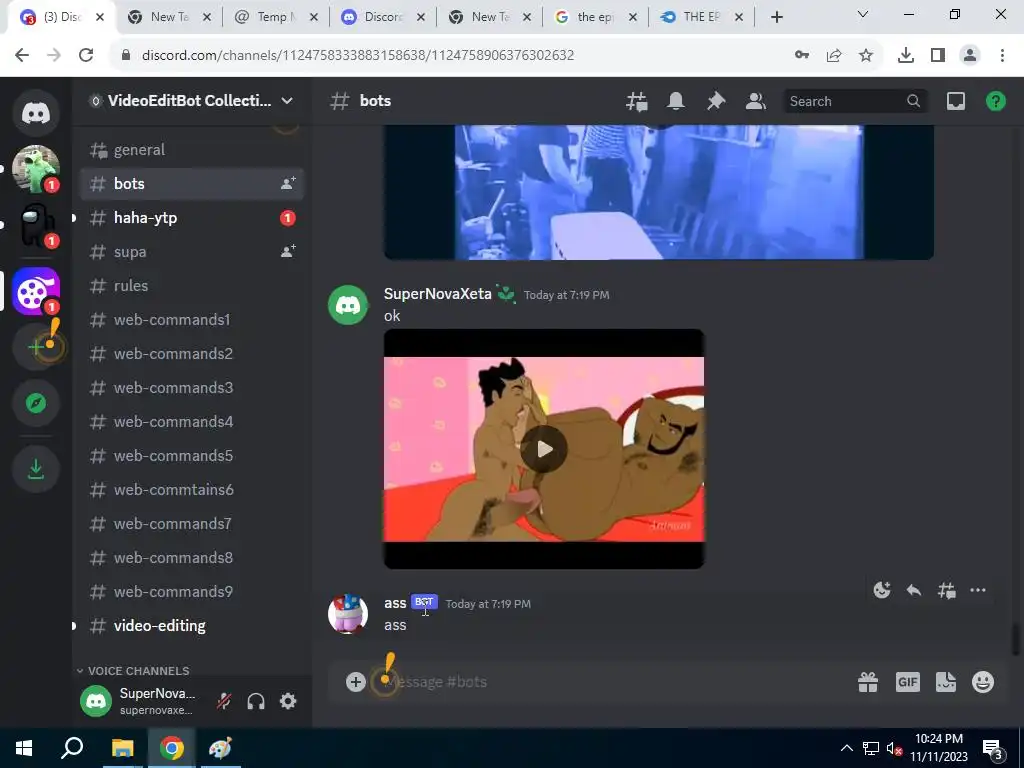Switch to the first New Tab browser tab

click(x=168, y=17)
